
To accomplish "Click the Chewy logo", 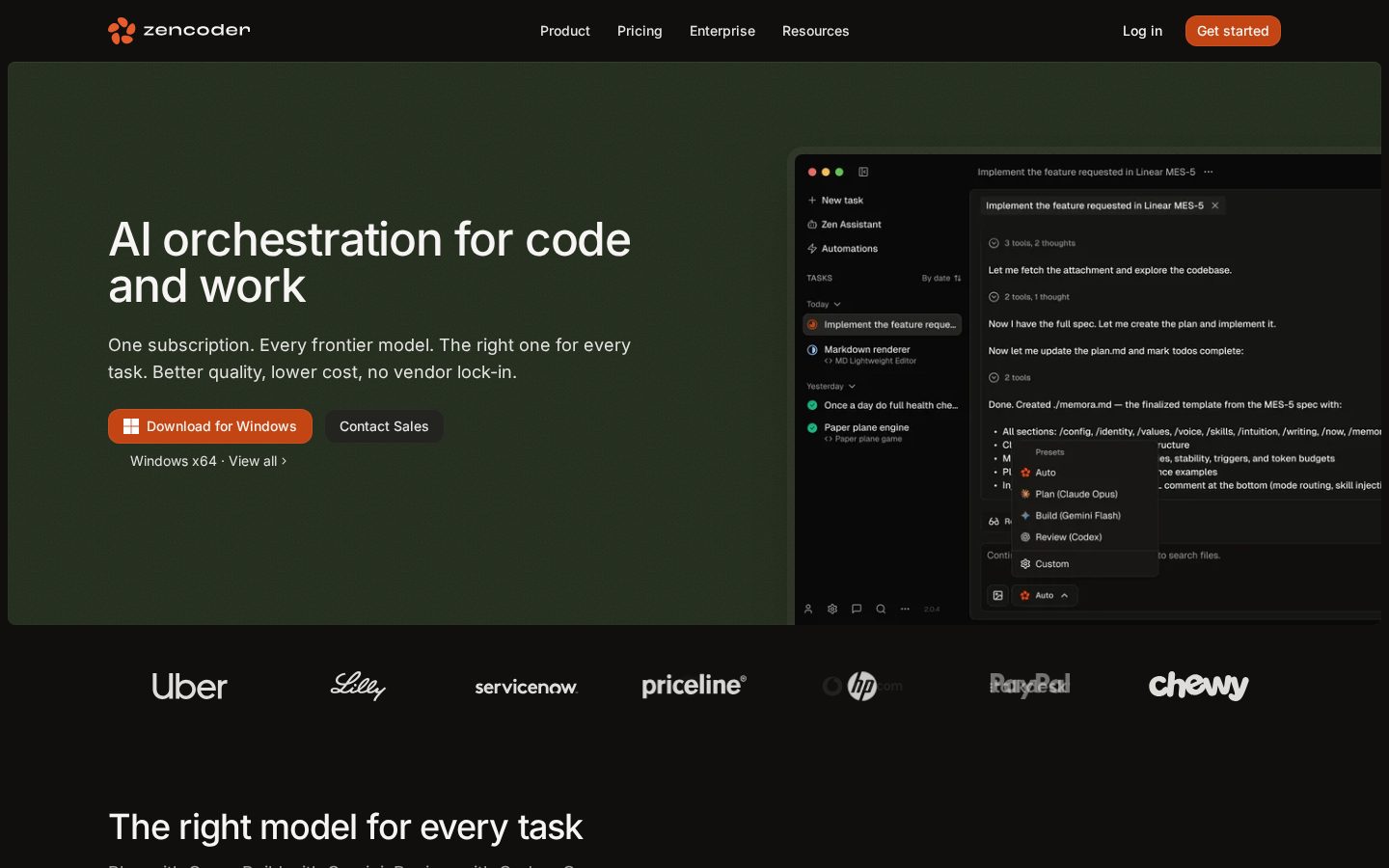I will [1198, 686].
